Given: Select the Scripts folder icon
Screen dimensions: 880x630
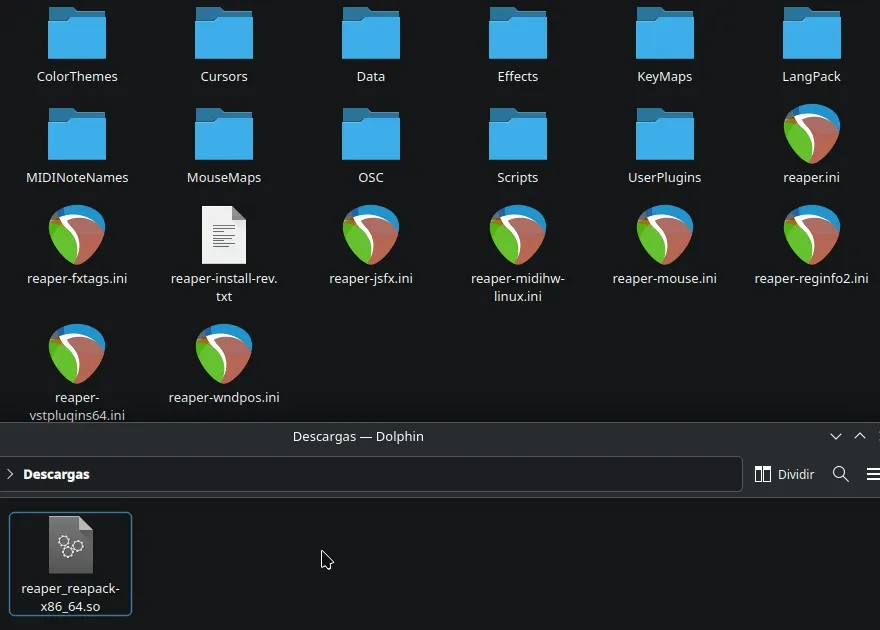Looking at the screenshot, I should [x=518, y=134].
